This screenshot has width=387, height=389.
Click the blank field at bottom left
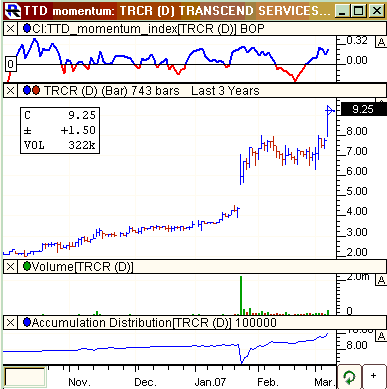(x=25, y=378)
